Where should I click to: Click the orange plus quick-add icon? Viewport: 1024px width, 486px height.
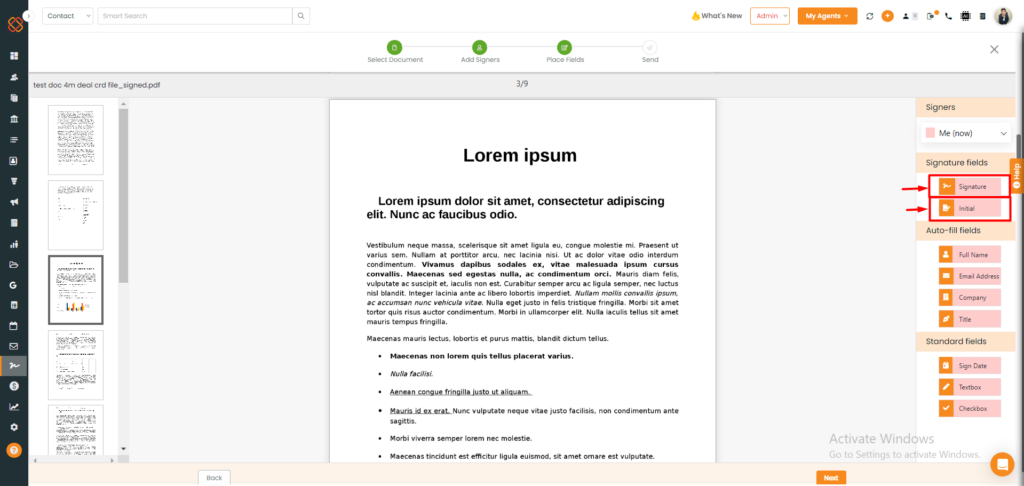tap(887, 16)
